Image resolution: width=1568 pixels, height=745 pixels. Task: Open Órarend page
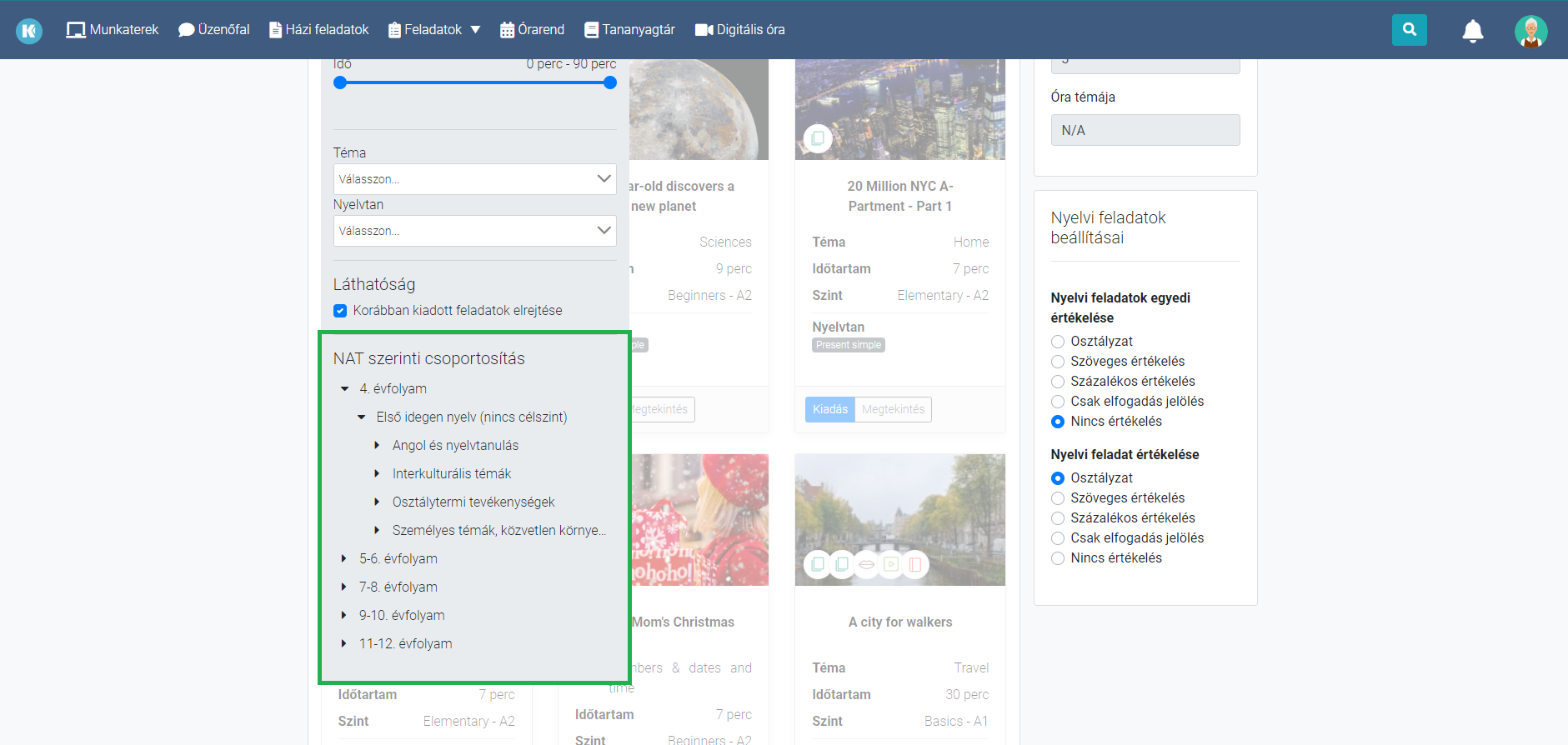coord(532,30)
